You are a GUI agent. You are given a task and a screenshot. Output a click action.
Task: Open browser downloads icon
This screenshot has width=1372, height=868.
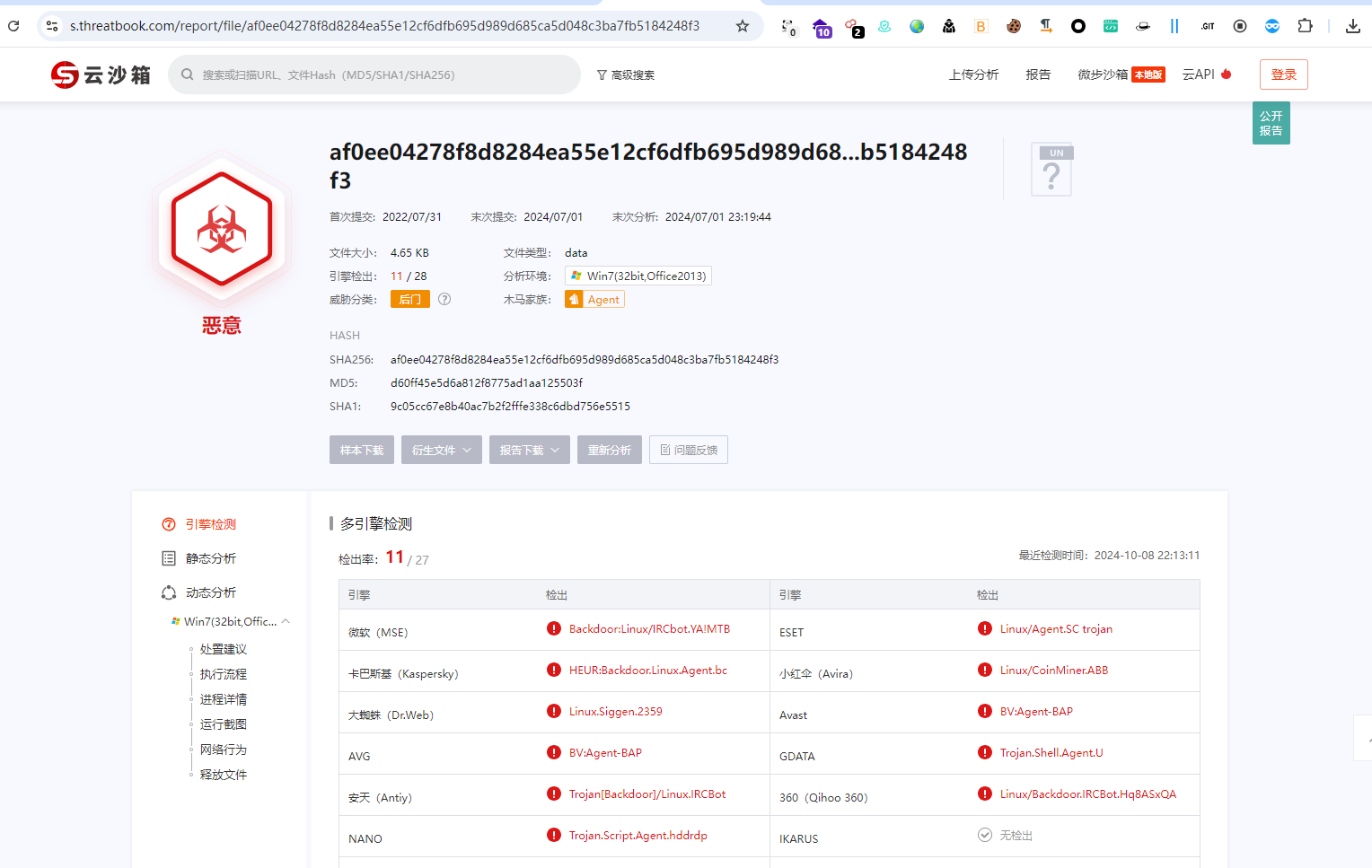pyautogui.click(x=1352, y=26)
